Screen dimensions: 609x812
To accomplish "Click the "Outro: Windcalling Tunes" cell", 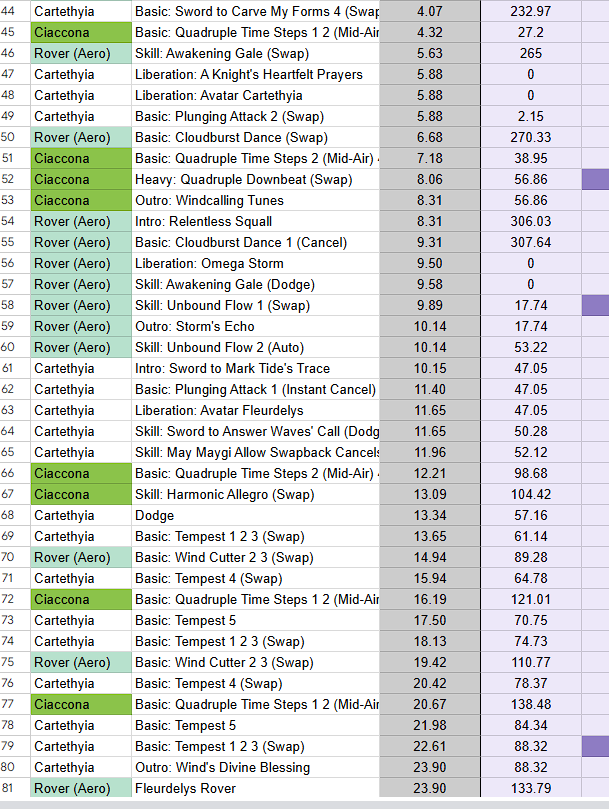I will tap(256, 200).
